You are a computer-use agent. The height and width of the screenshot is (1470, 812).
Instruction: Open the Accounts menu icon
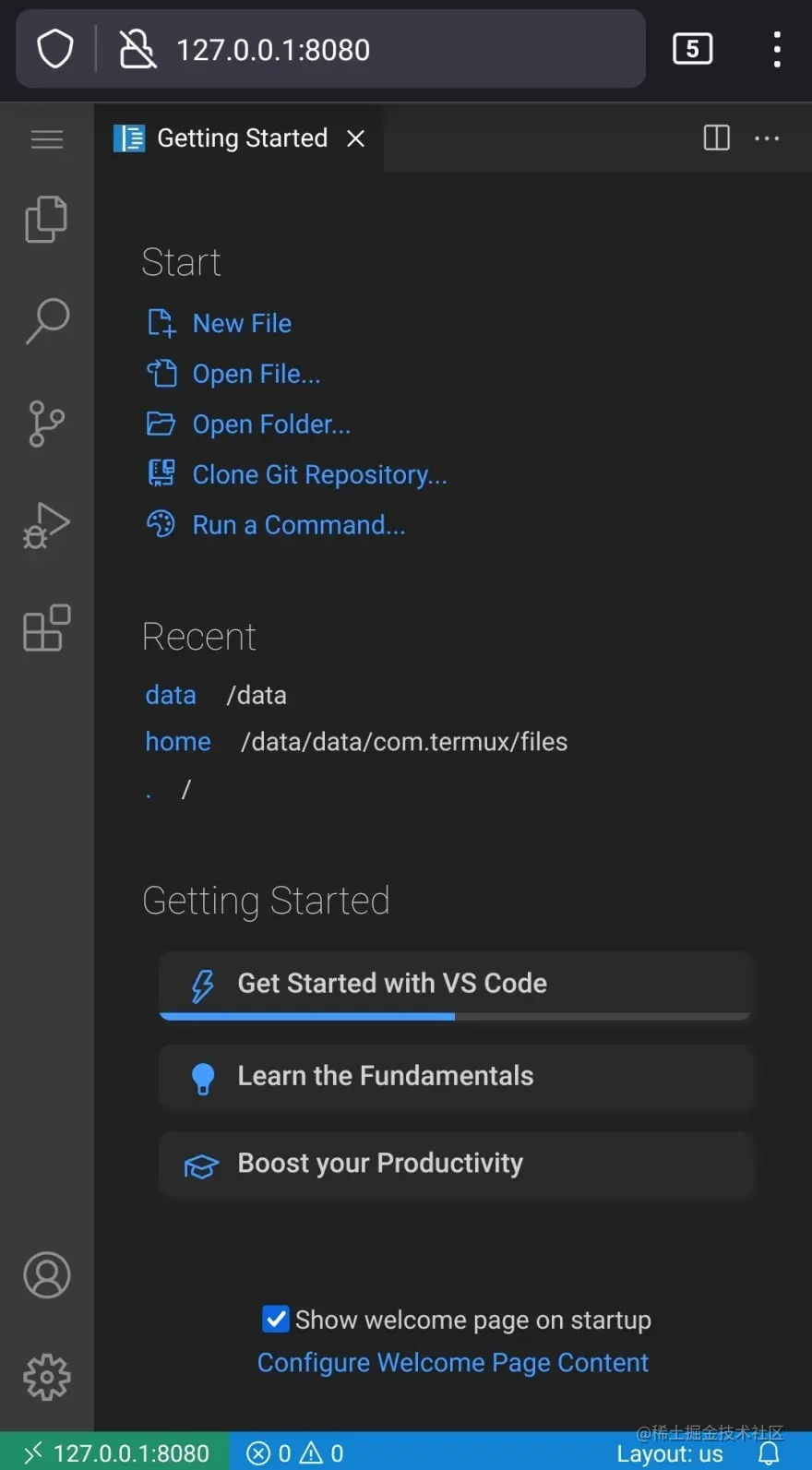point(47,1275)
